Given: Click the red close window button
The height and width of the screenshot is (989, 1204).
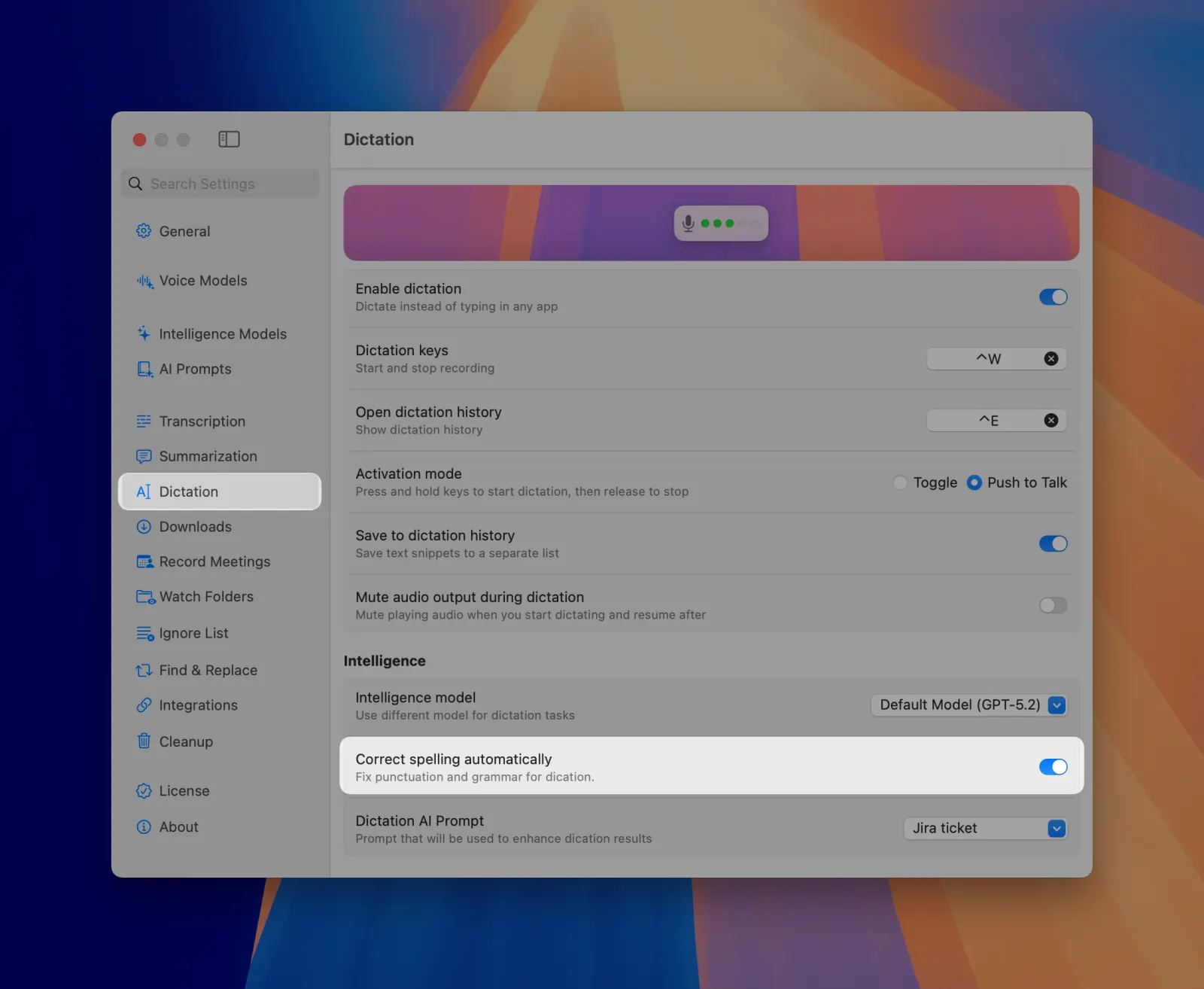Looking at the screenshot, I should coord(139,139).
